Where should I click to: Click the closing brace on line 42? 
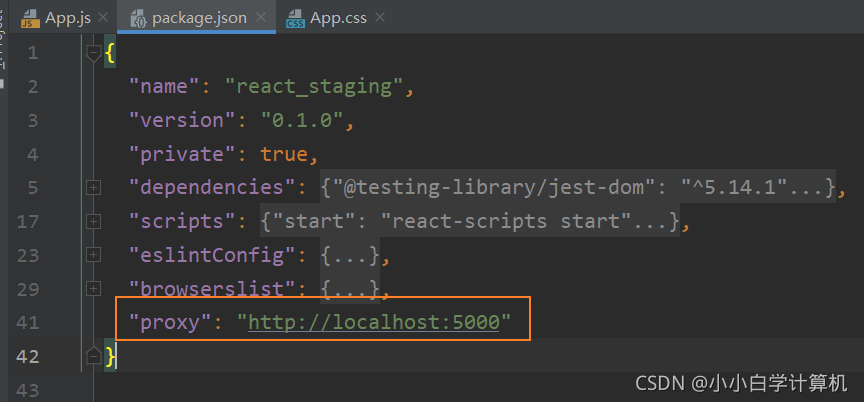tap(110, 356)
